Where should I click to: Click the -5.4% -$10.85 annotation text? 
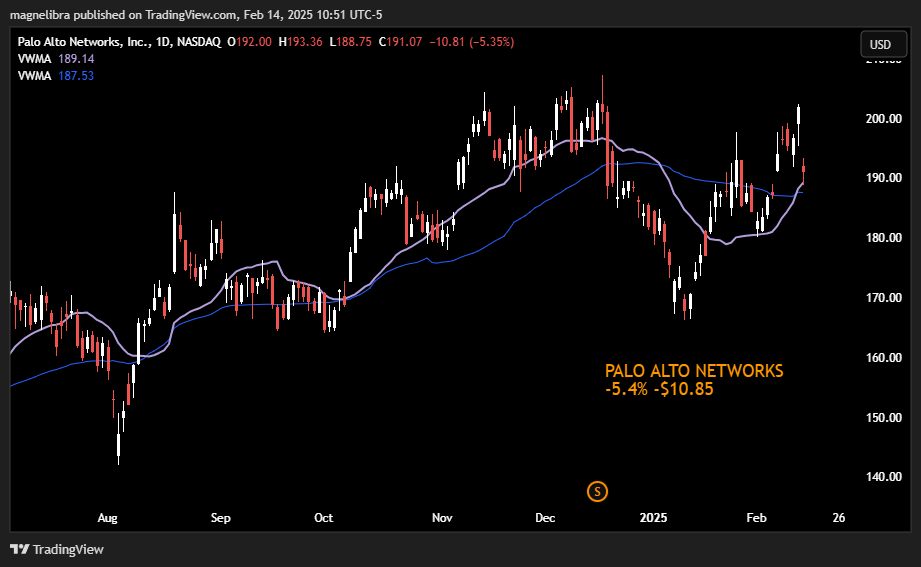coord(659,389)
